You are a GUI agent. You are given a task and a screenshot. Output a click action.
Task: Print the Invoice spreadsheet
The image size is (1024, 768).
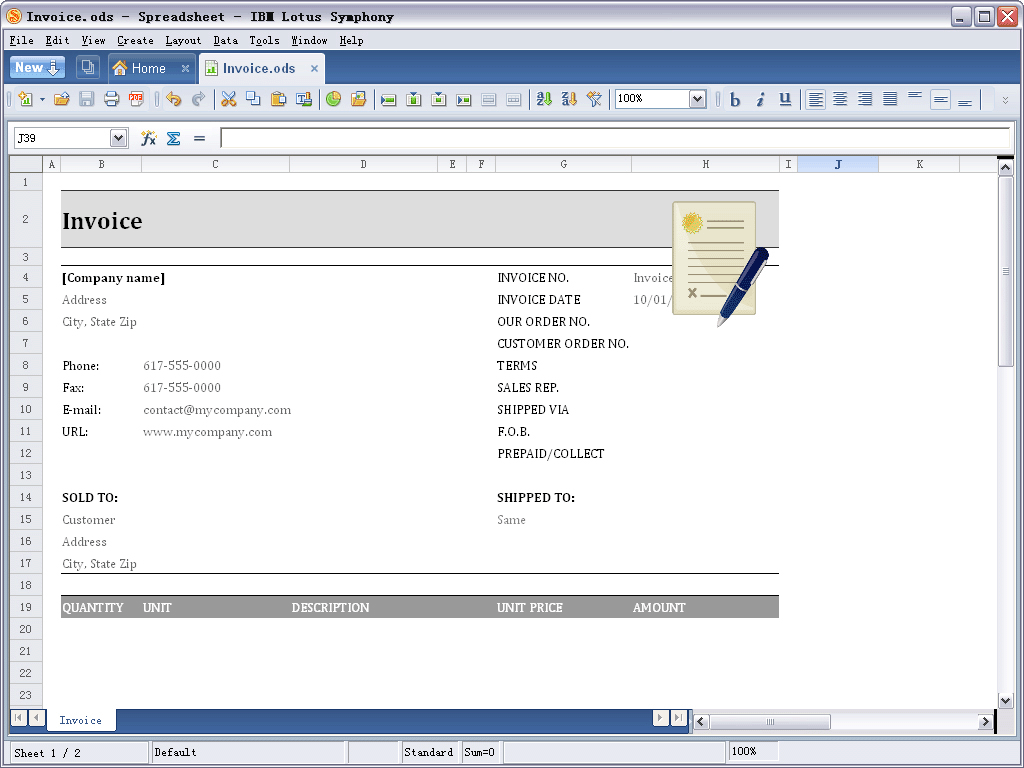(111, 99)
